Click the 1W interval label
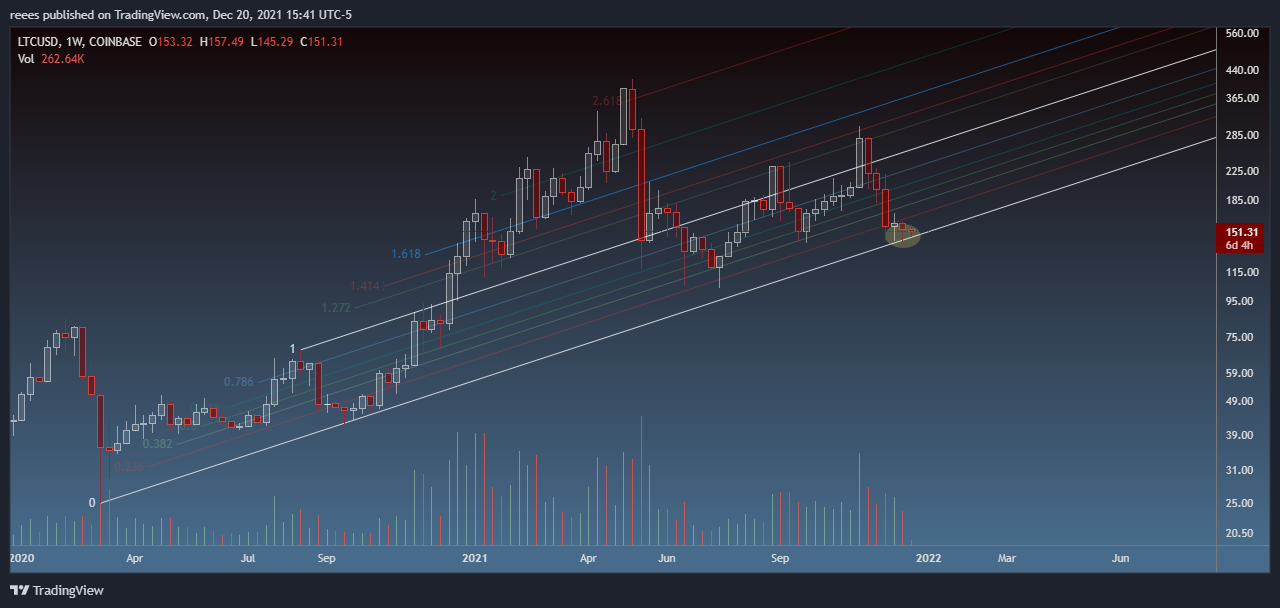 [72, 42]
